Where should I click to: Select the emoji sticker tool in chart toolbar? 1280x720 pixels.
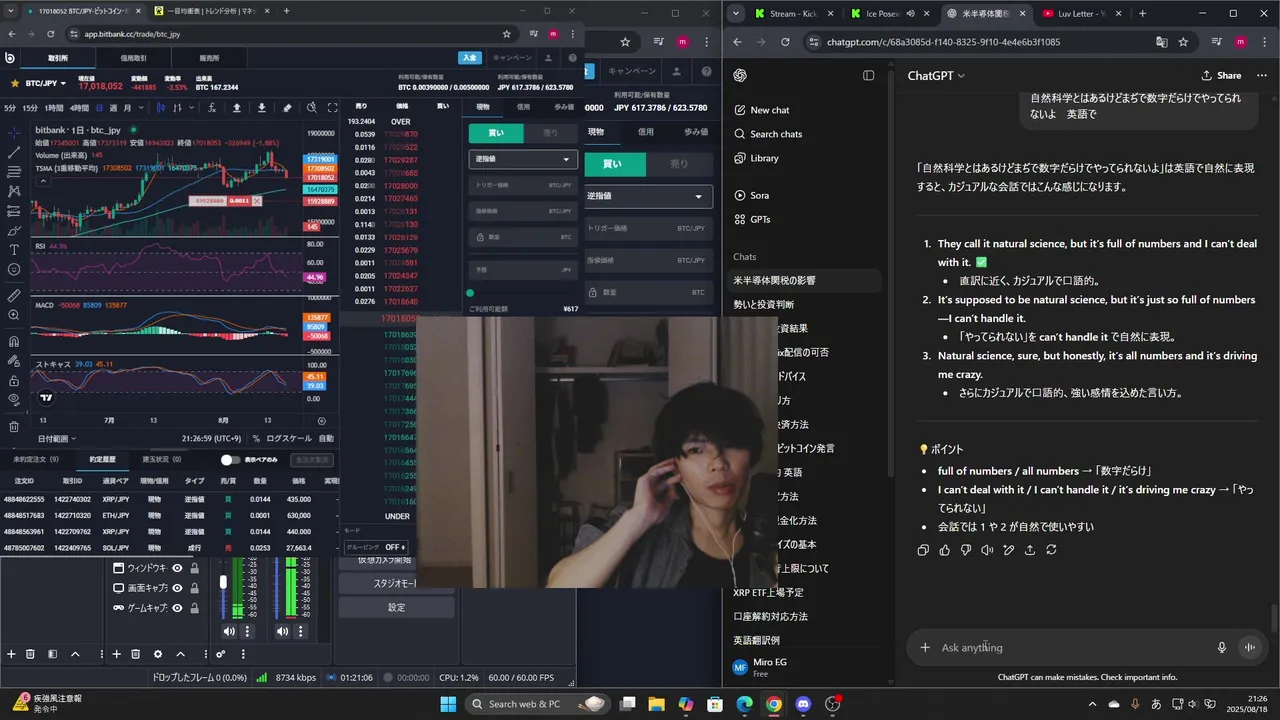pyautogui.click(x=14, y=269)
